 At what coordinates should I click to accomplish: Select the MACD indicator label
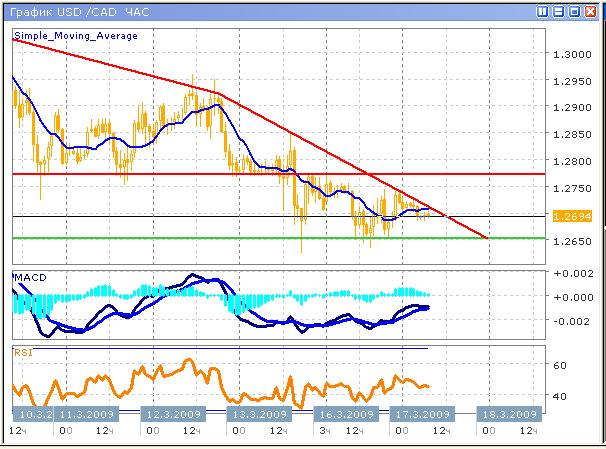[27, 275]
